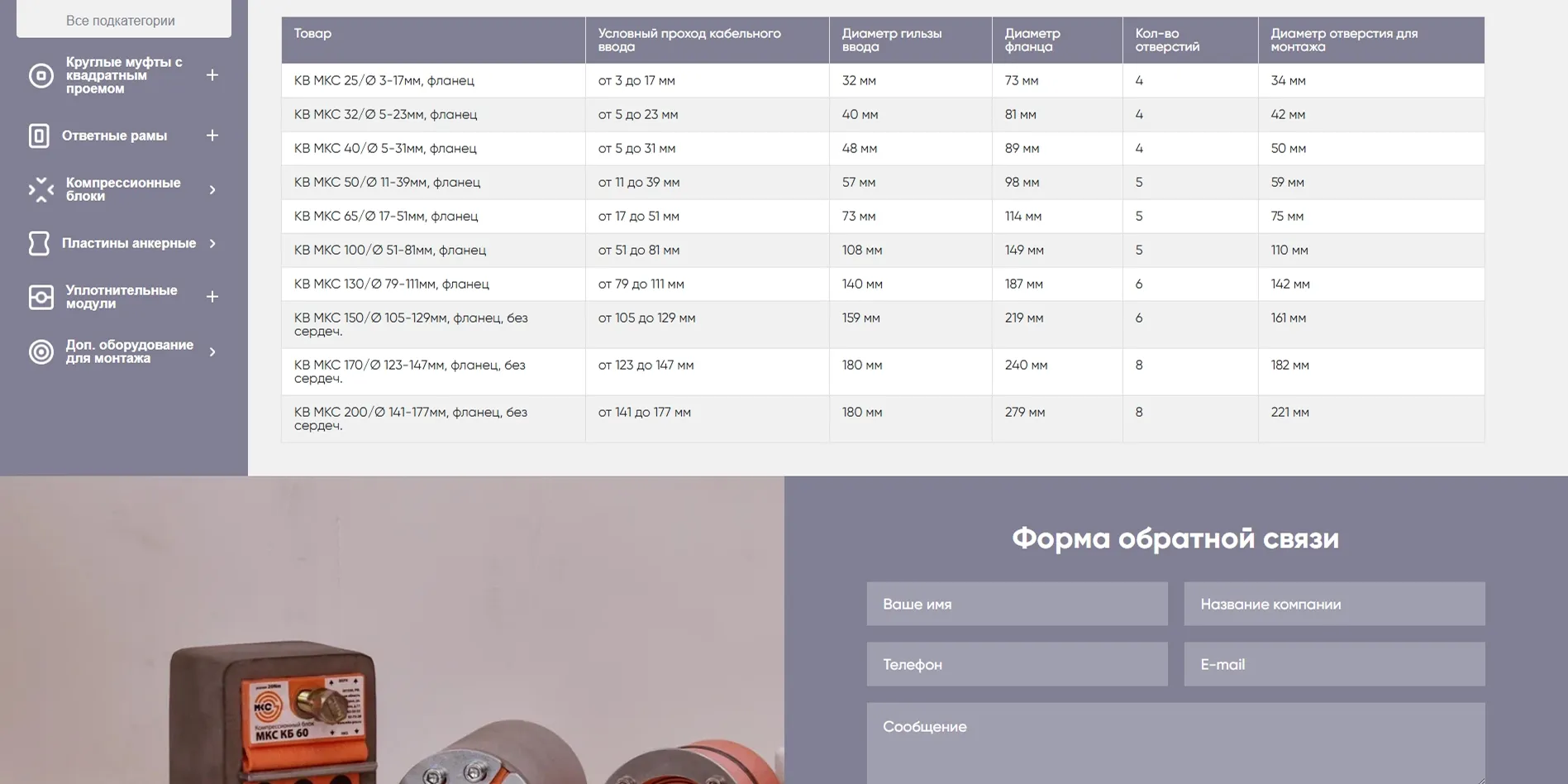
Task: Click the Компрессионные блоки compression icon
Action: (41, 189)
